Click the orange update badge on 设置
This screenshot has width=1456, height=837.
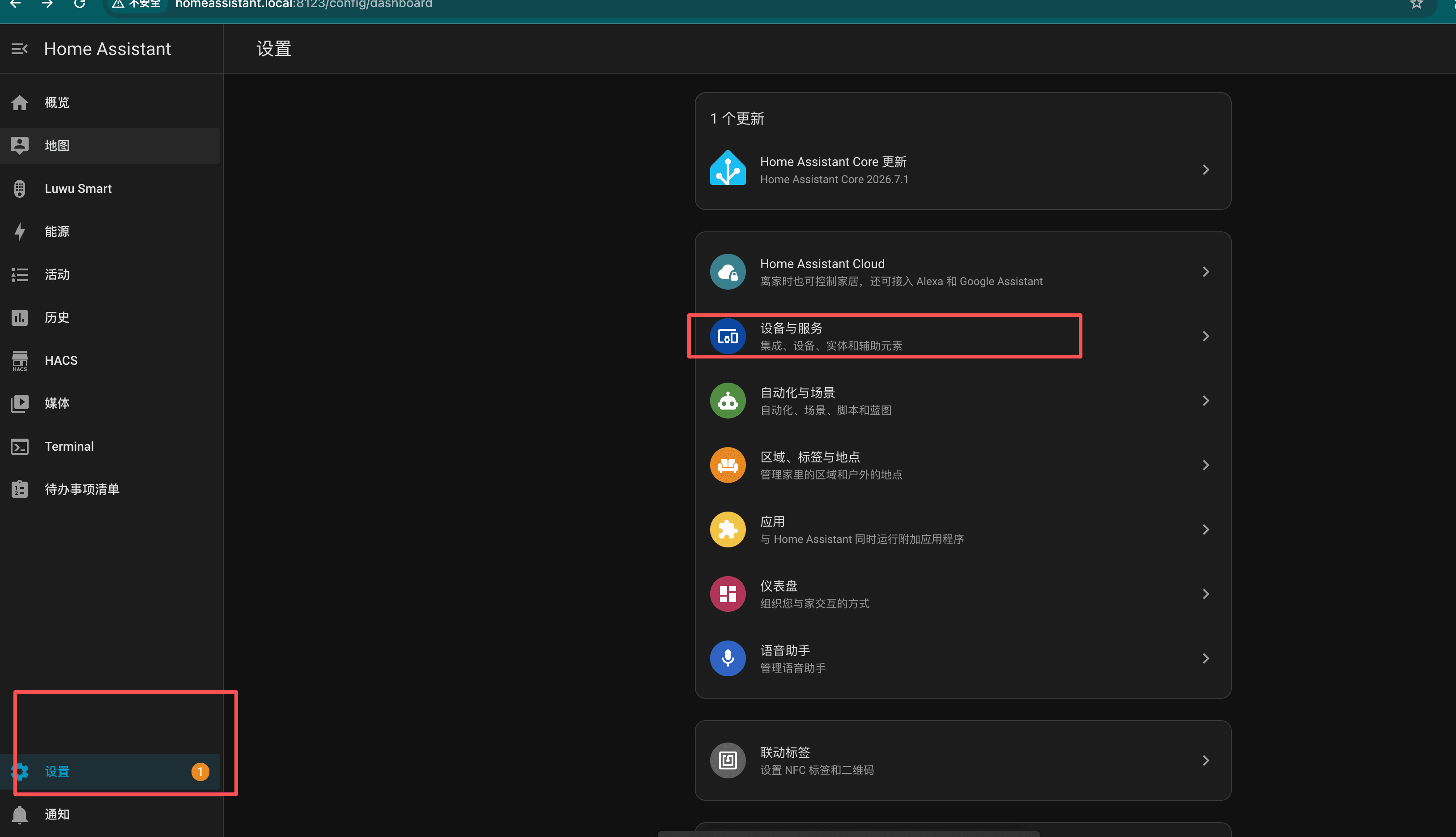click(x=200, y=772)
